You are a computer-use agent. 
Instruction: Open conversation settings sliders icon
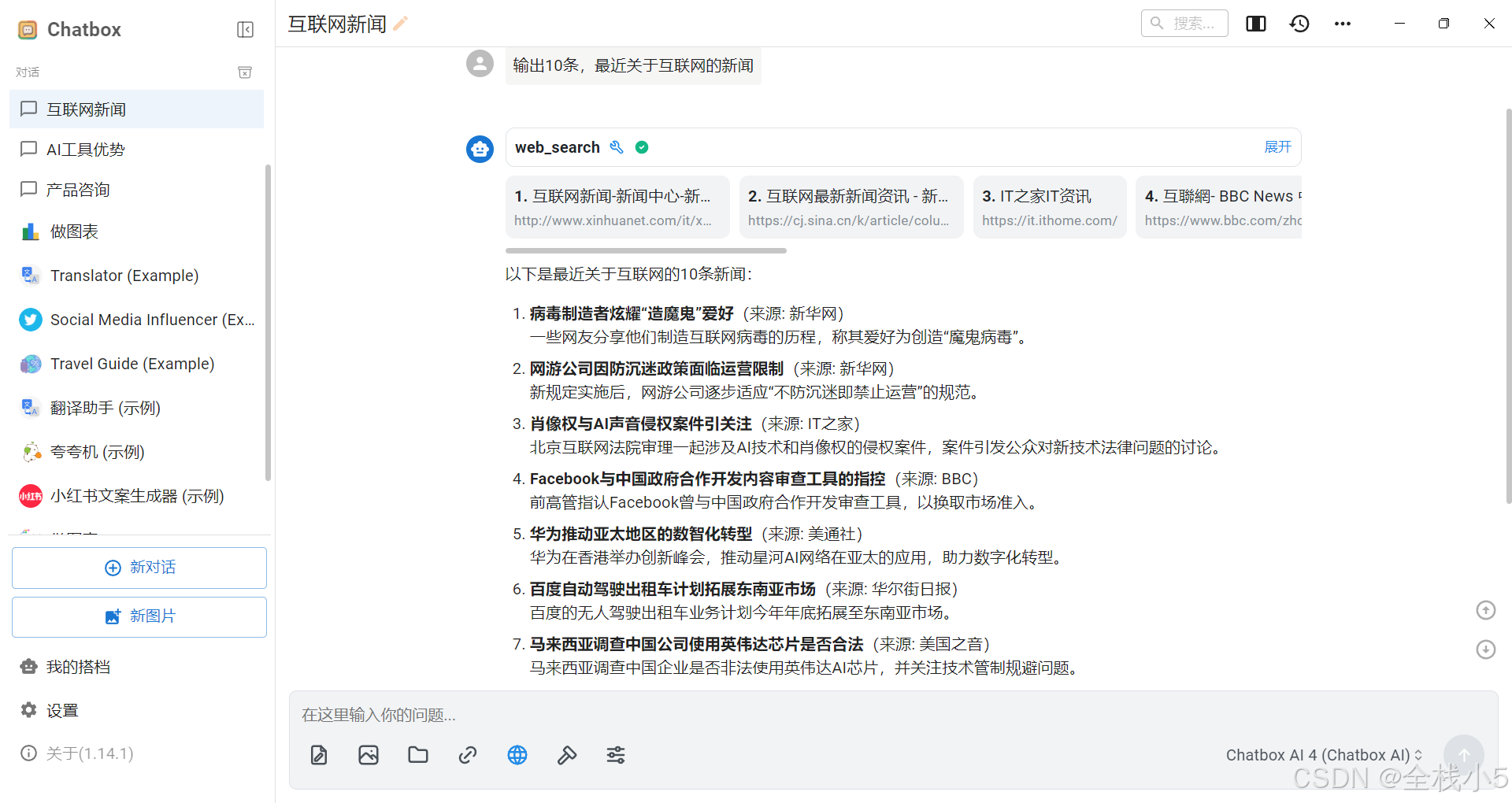616,755
